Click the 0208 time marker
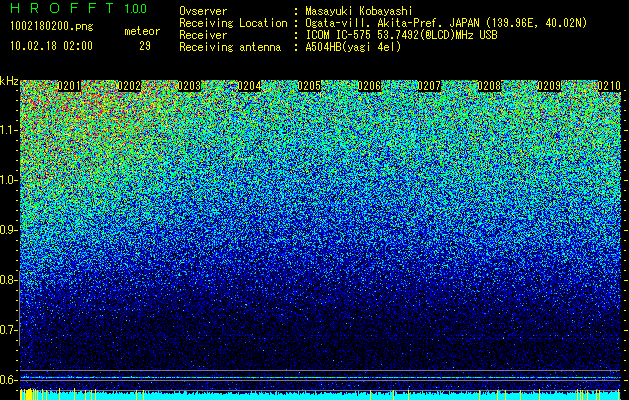Screen dimensions: 629x400 point(489,86)
